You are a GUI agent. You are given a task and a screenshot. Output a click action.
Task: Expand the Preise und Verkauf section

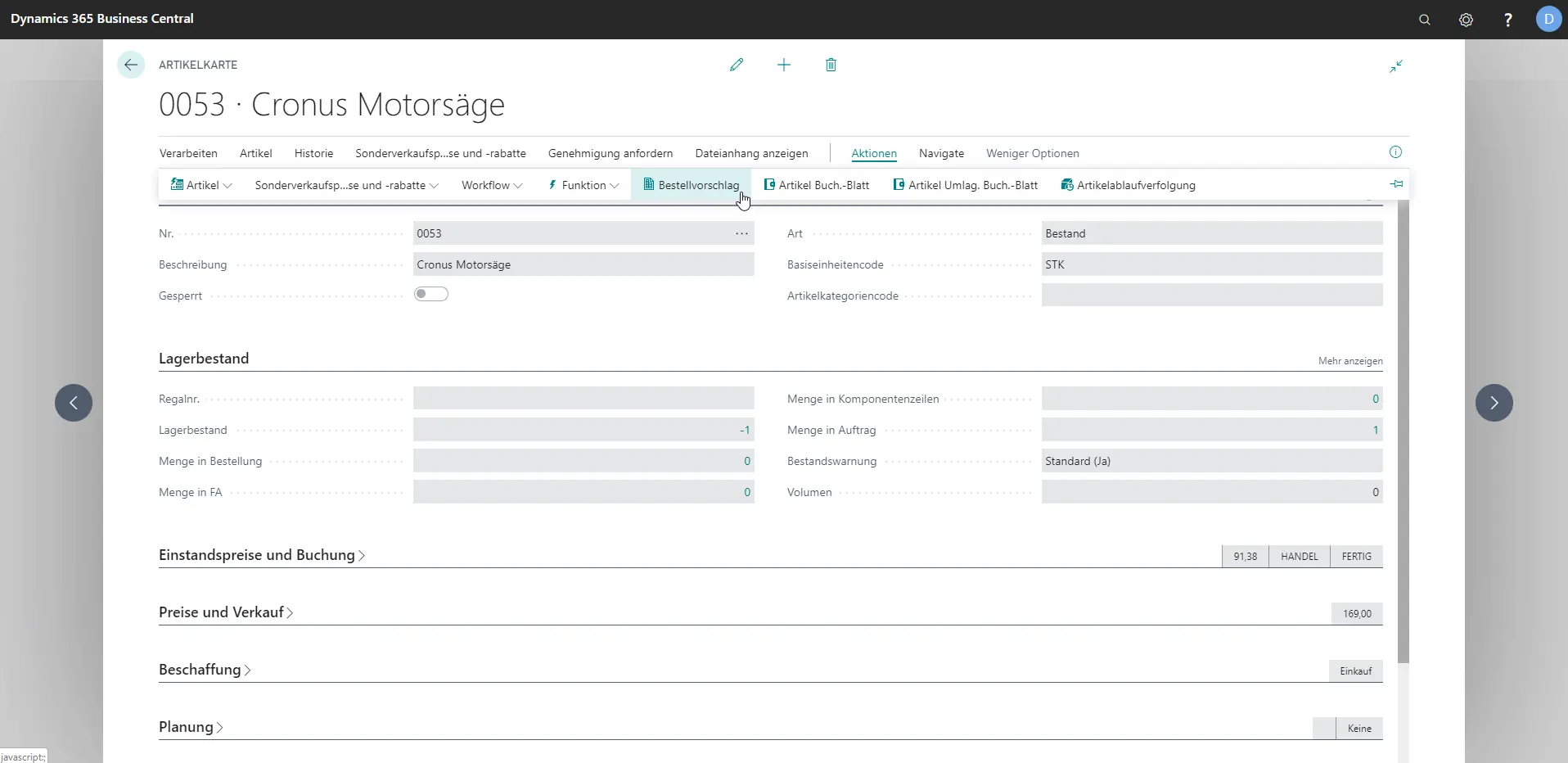(226, 612)
